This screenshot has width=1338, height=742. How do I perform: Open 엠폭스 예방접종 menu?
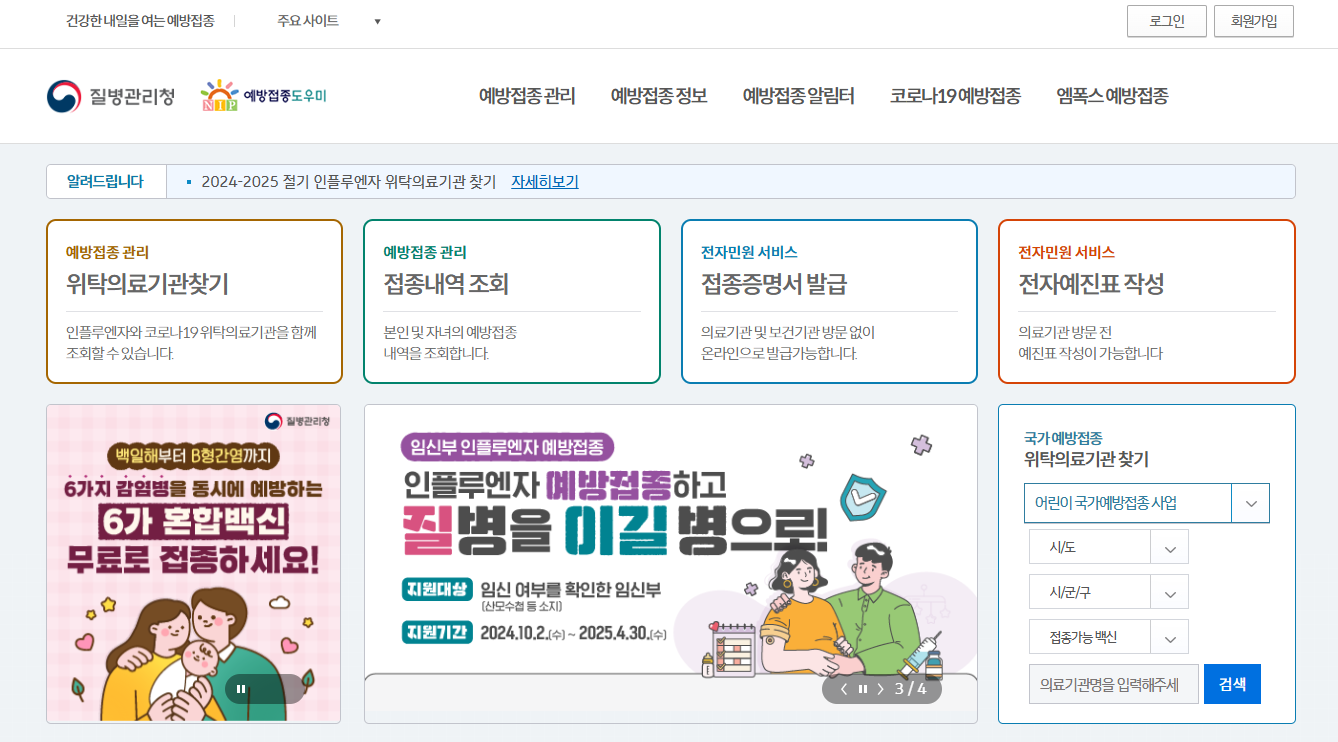click(1112, 96)
